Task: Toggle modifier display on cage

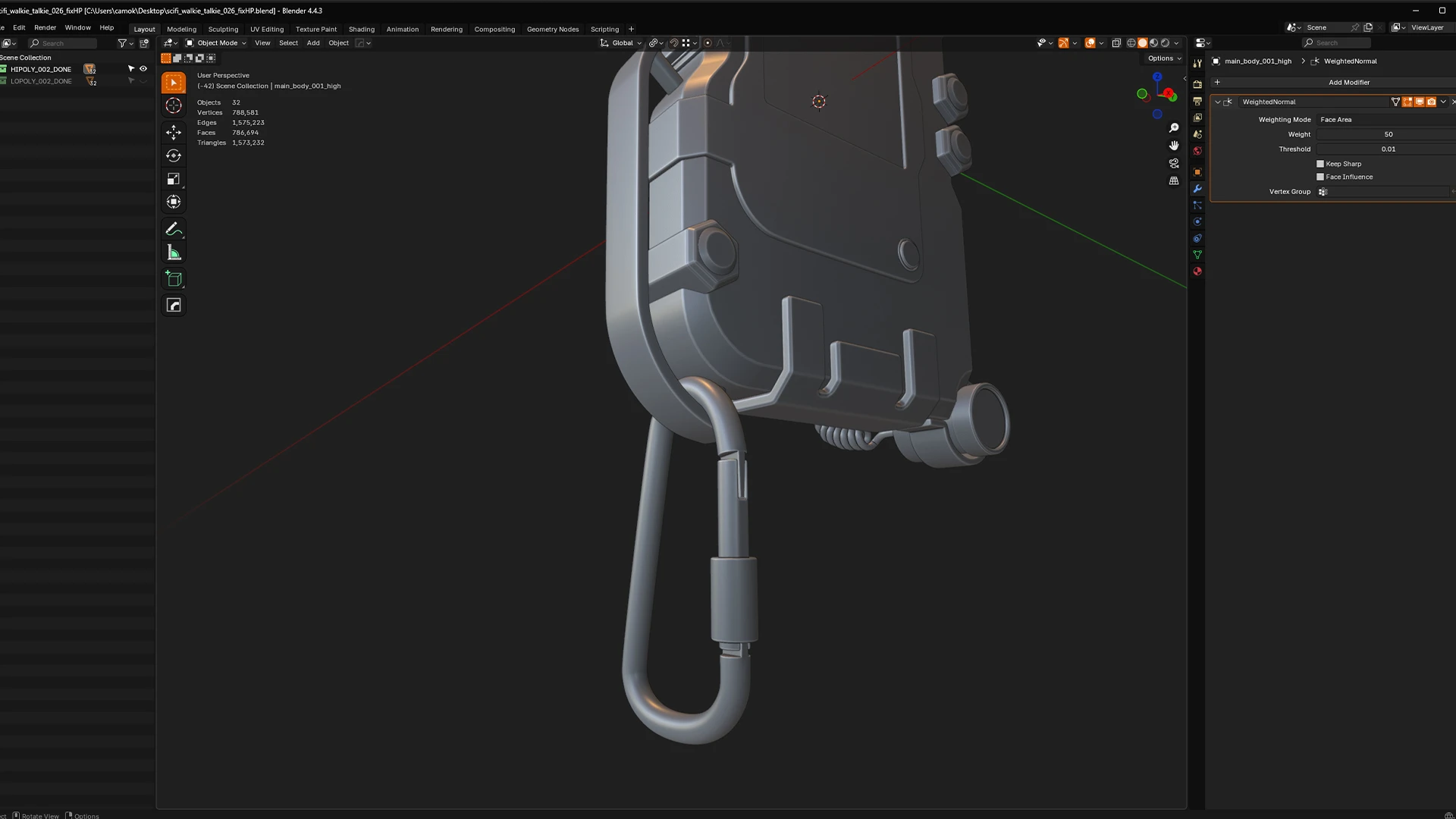Action: coord(1395,102)
